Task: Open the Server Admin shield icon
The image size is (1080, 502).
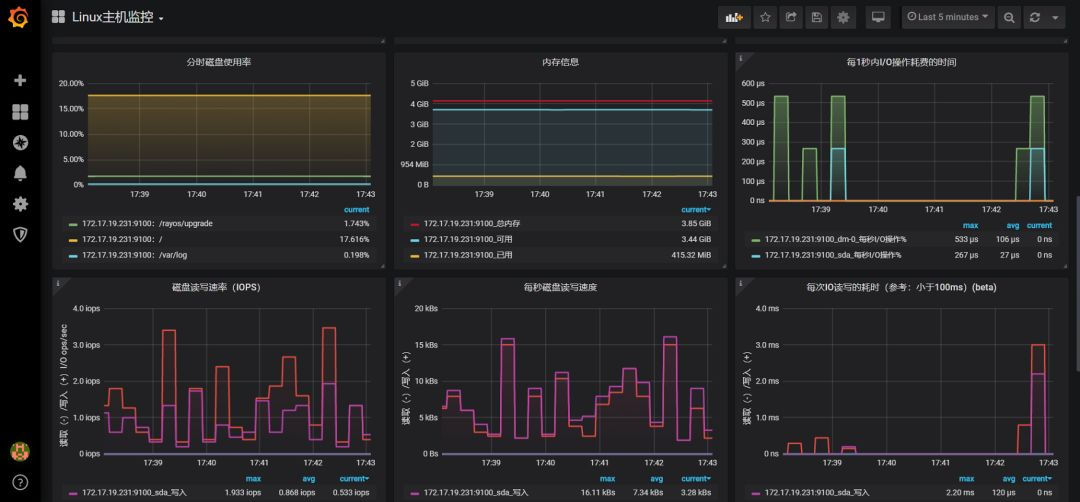Action: [20, 235]
